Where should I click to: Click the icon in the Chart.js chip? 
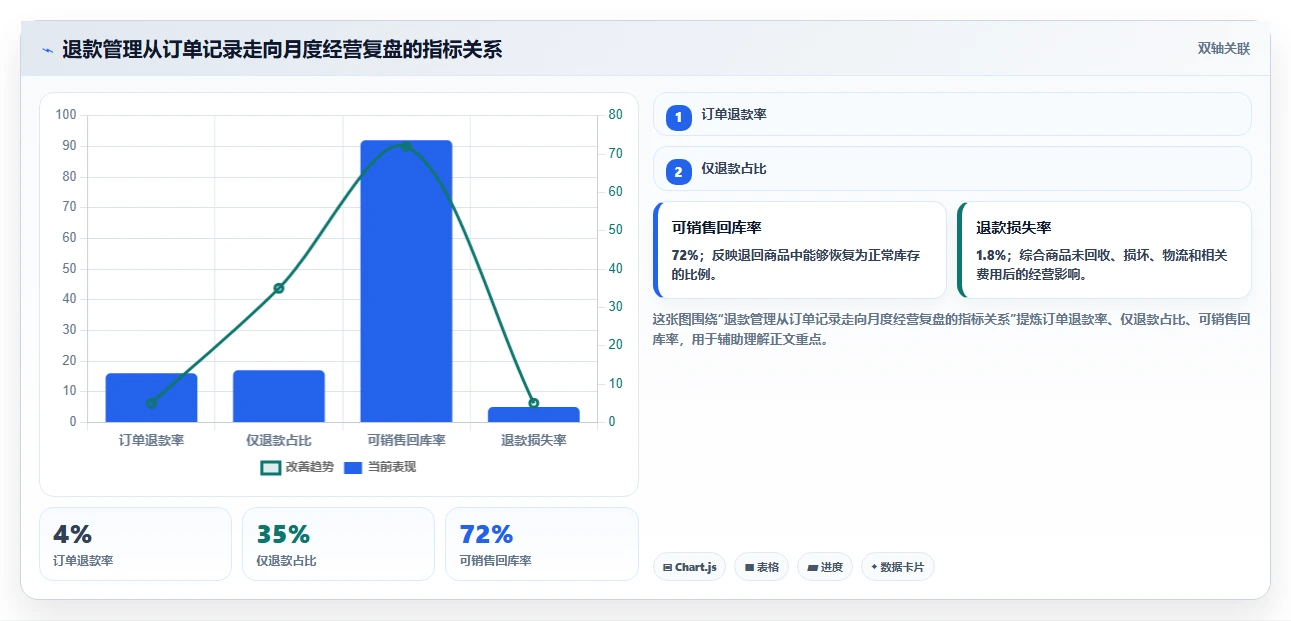click(667, 567)
